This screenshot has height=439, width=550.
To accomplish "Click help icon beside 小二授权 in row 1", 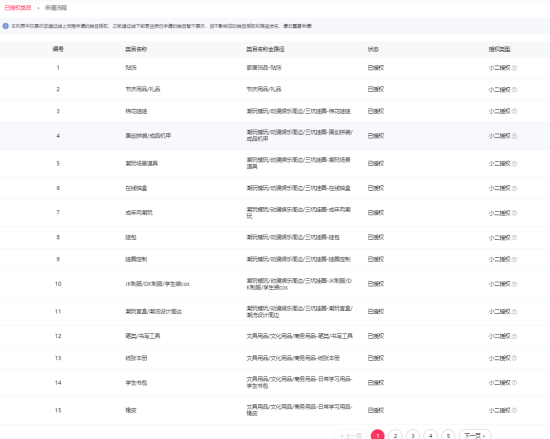I will [x=514, y=68].
